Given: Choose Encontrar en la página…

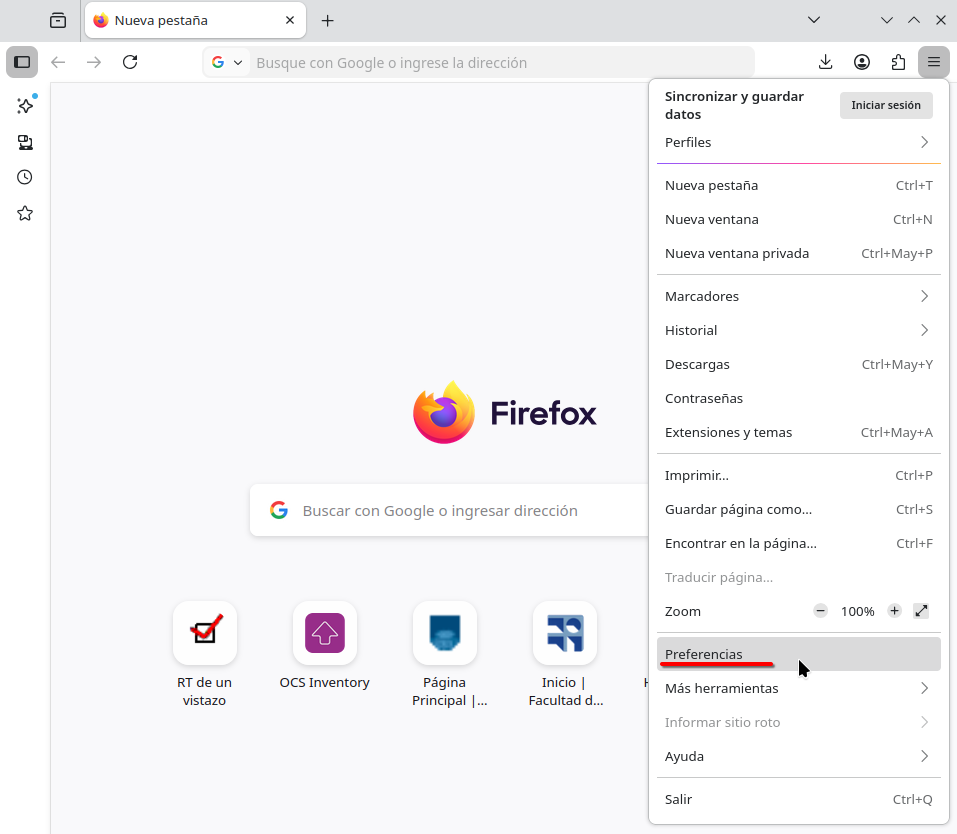Looking at the screenshot, I should (798, 544).
